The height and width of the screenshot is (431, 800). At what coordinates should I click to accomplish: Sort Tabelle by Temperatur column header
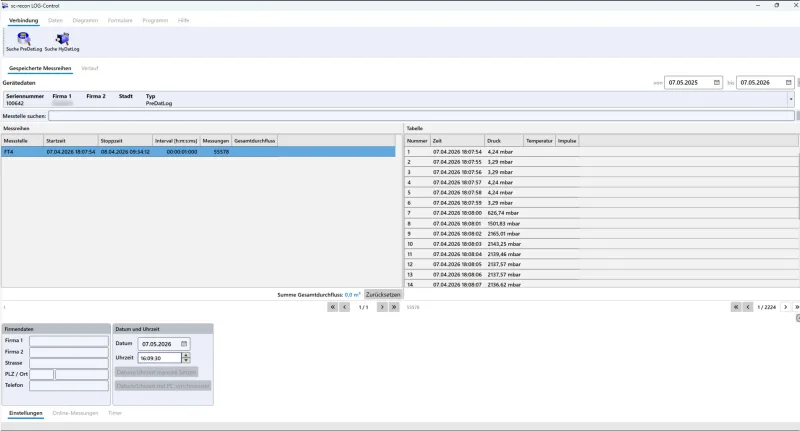[x=539, y=141]
